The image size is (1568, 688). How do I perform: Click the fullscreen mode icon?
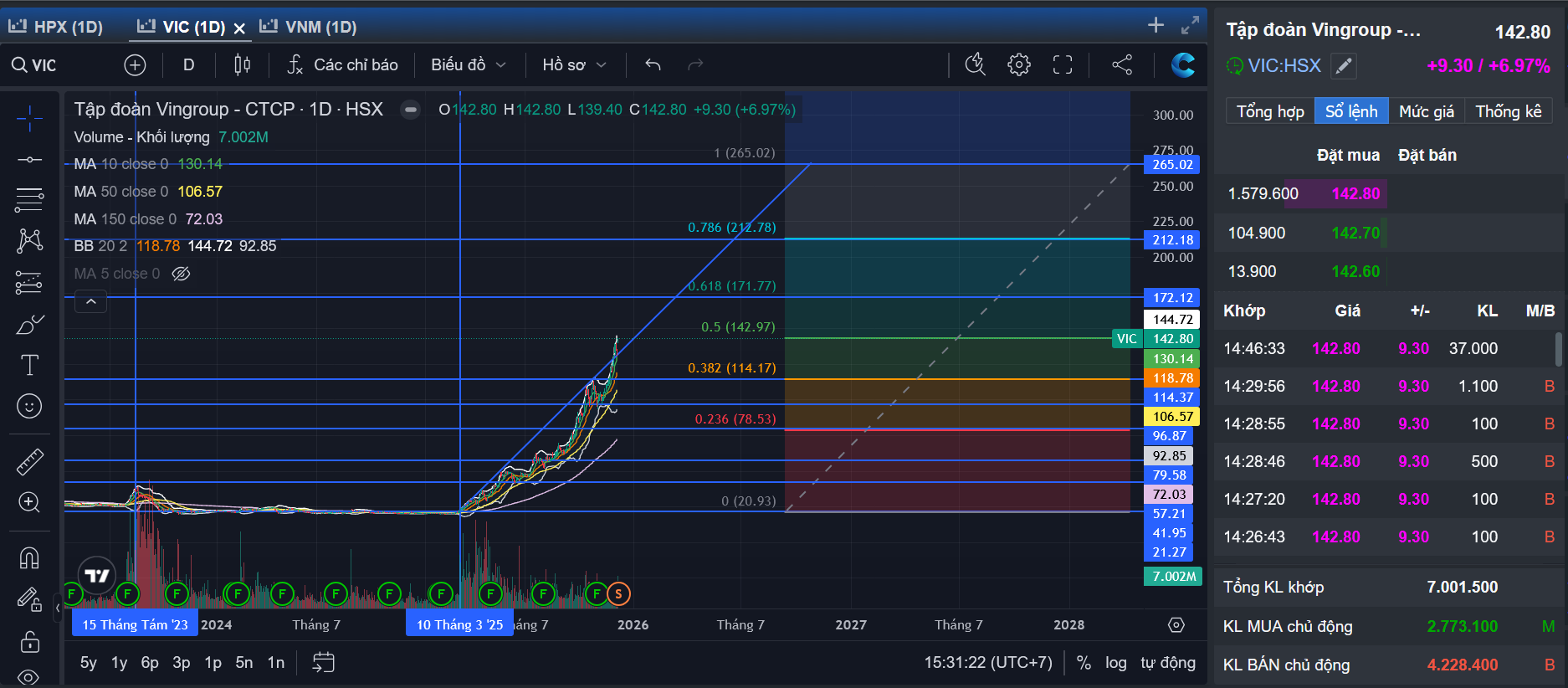click(1063, 64)
